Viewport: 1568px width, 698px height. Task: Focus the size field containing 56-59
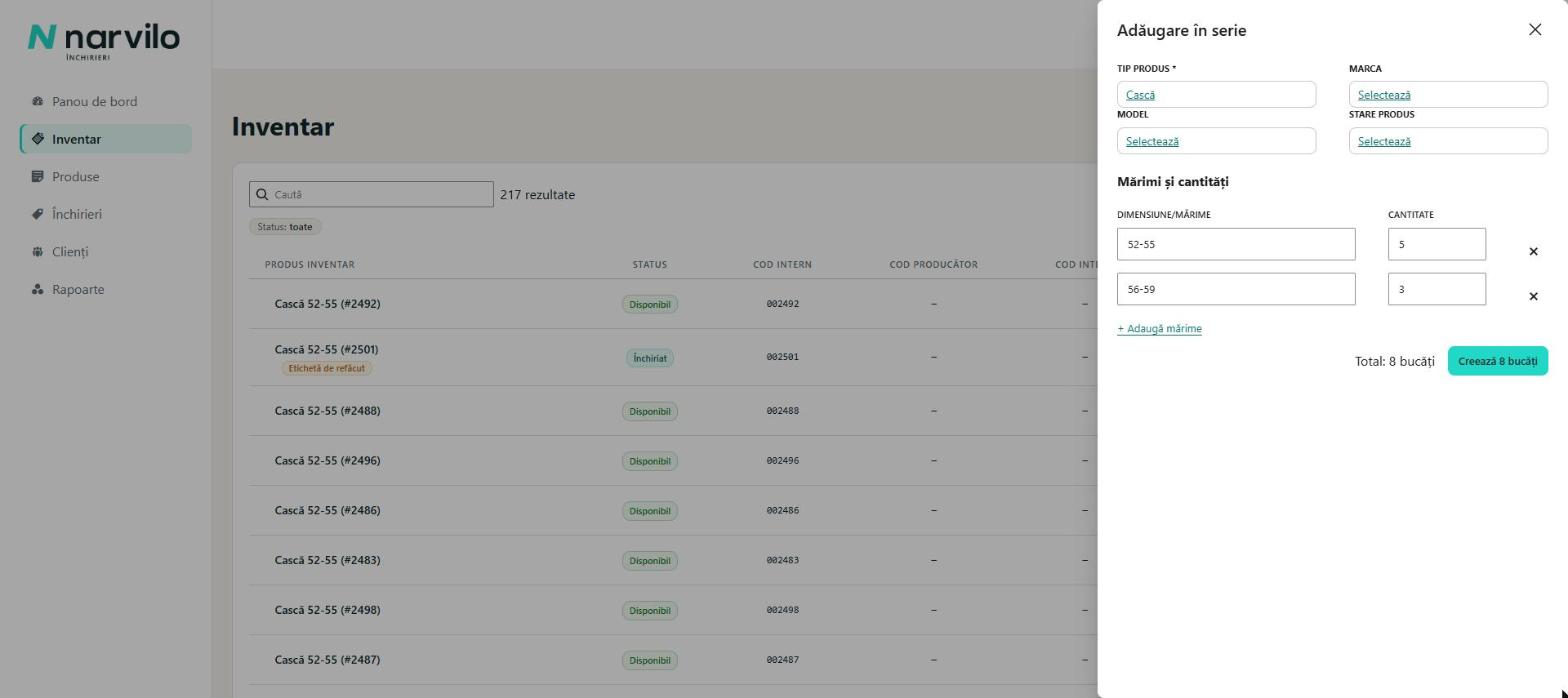(1236, 289)
